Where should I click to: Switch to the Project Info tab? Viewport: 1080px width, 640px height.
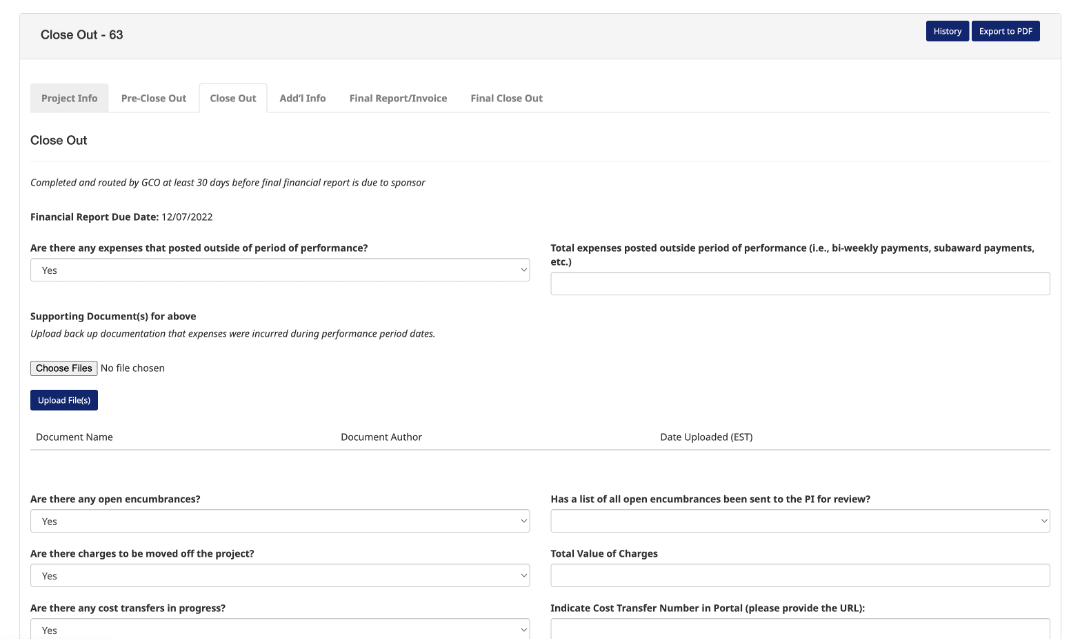[x=69, y=98]
